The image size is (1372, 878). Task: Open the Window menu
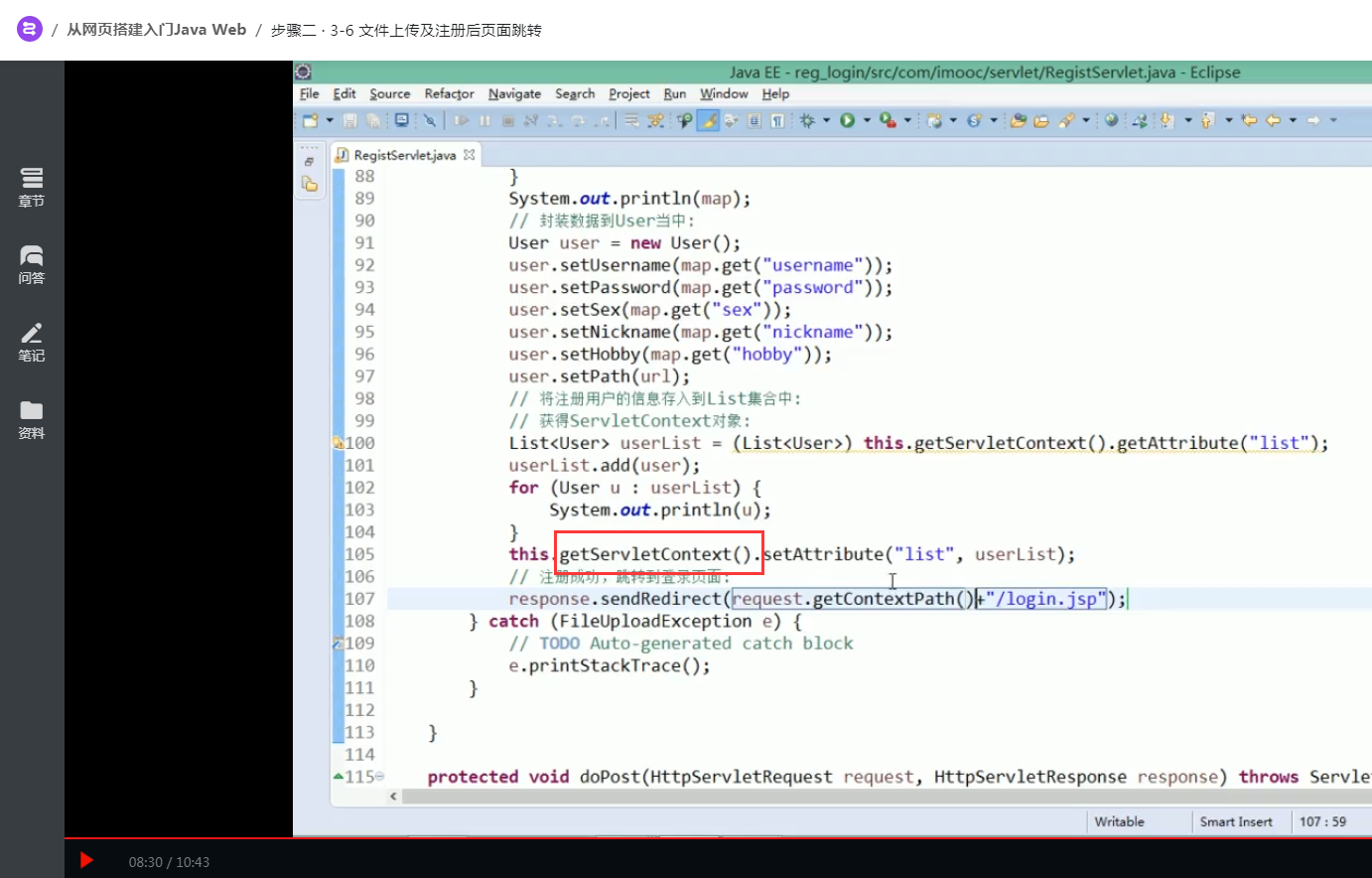(x=725, y=93)
